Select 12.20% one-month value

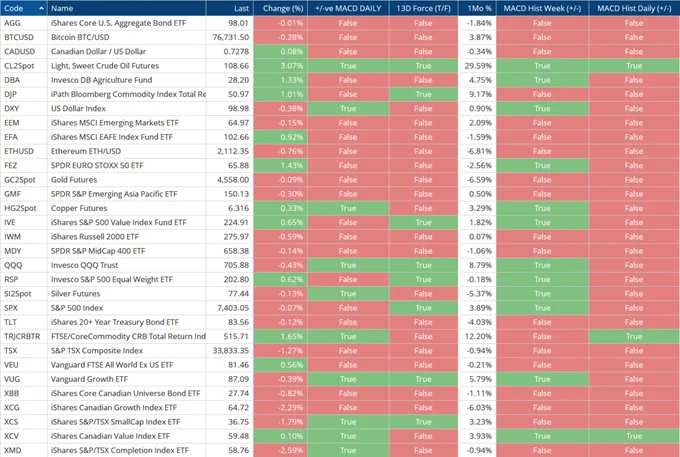[477, 336]
